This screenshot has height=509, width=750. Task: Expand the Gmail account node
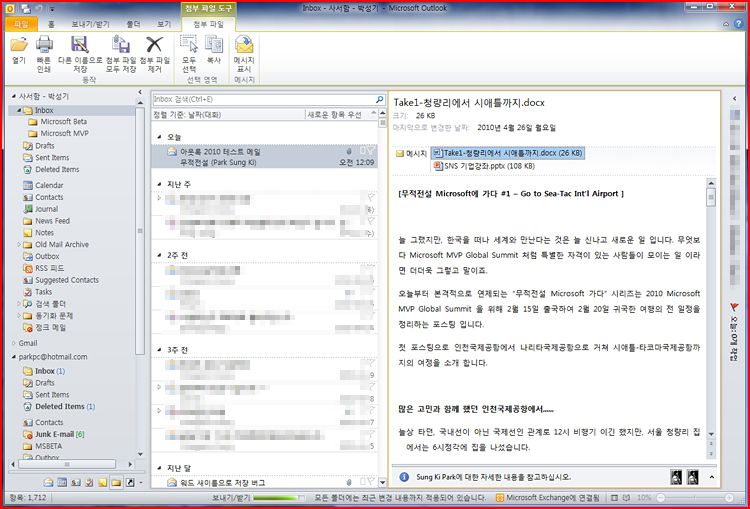(13, 343)
